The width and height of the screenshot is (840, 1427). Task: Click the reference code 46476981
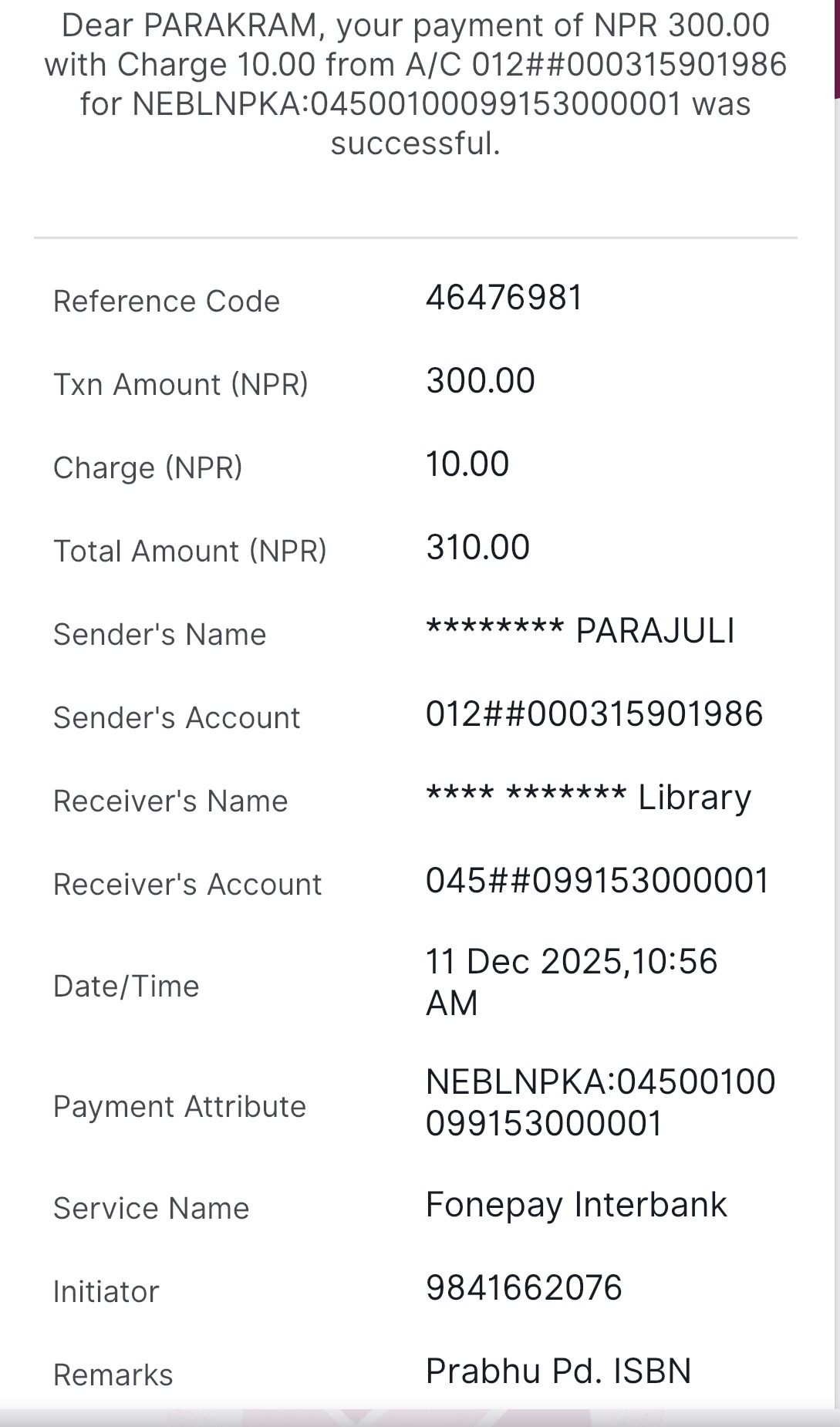tap(504, 298)
